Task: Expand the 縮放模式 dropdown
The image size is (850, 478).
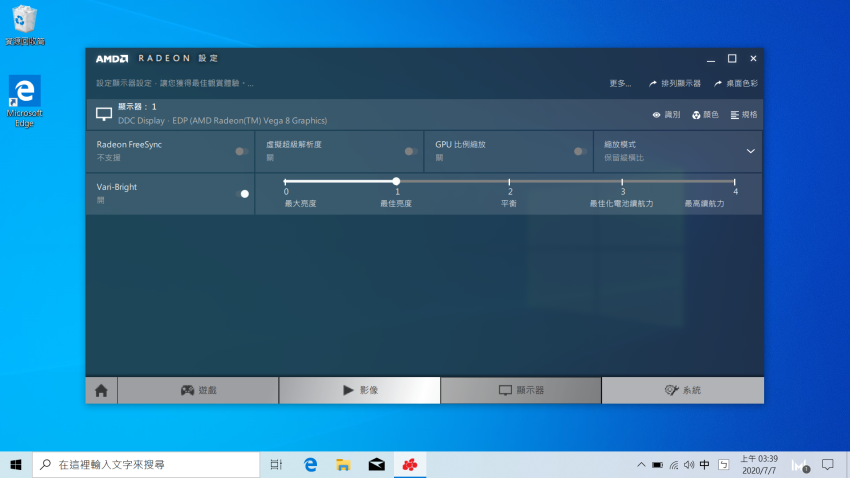Action: coord(750,151)
